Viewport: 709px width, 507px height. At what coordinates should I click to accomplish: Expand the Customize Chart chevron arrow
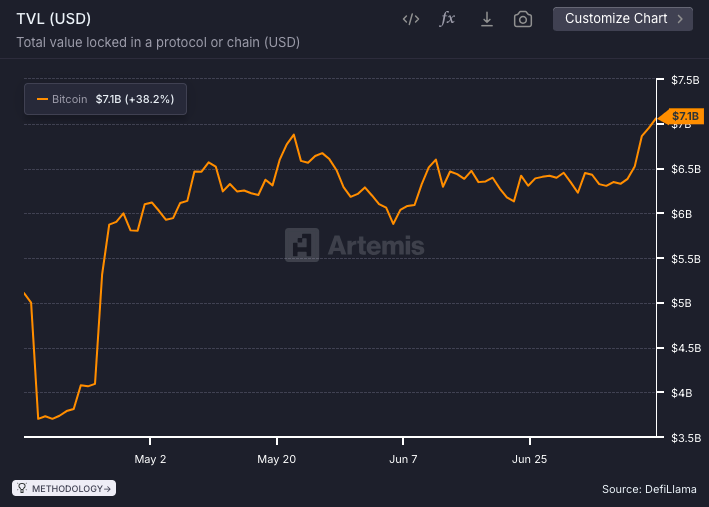(x=680, y=19)
